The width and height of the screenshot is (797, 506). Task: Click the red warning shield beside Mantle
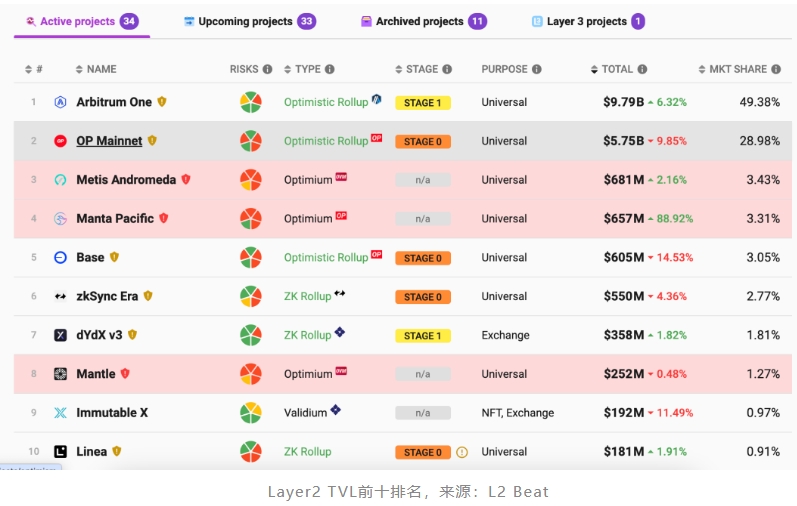click(x=125, y=373)
